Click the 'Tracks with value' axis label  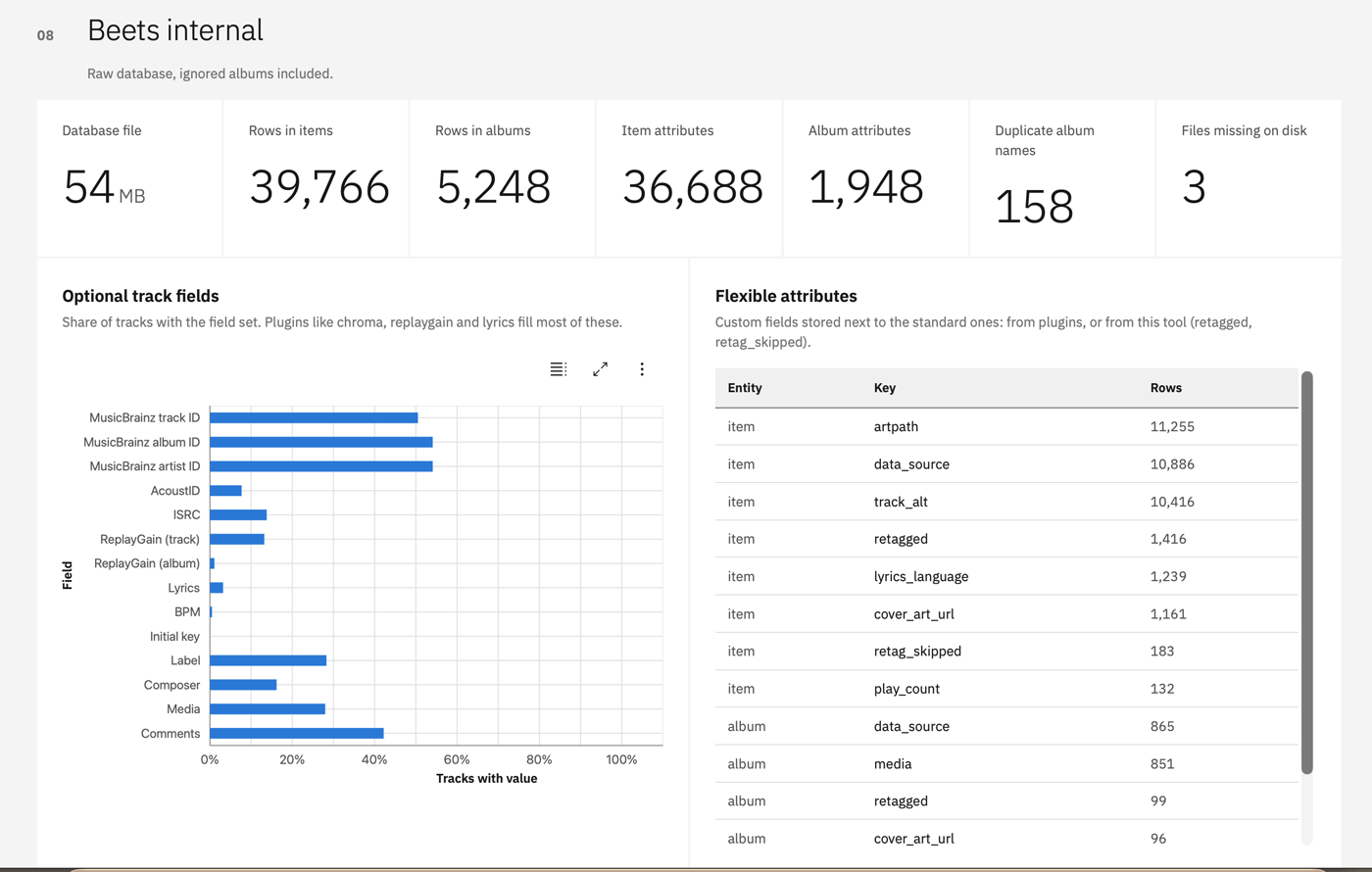point(486,778)
